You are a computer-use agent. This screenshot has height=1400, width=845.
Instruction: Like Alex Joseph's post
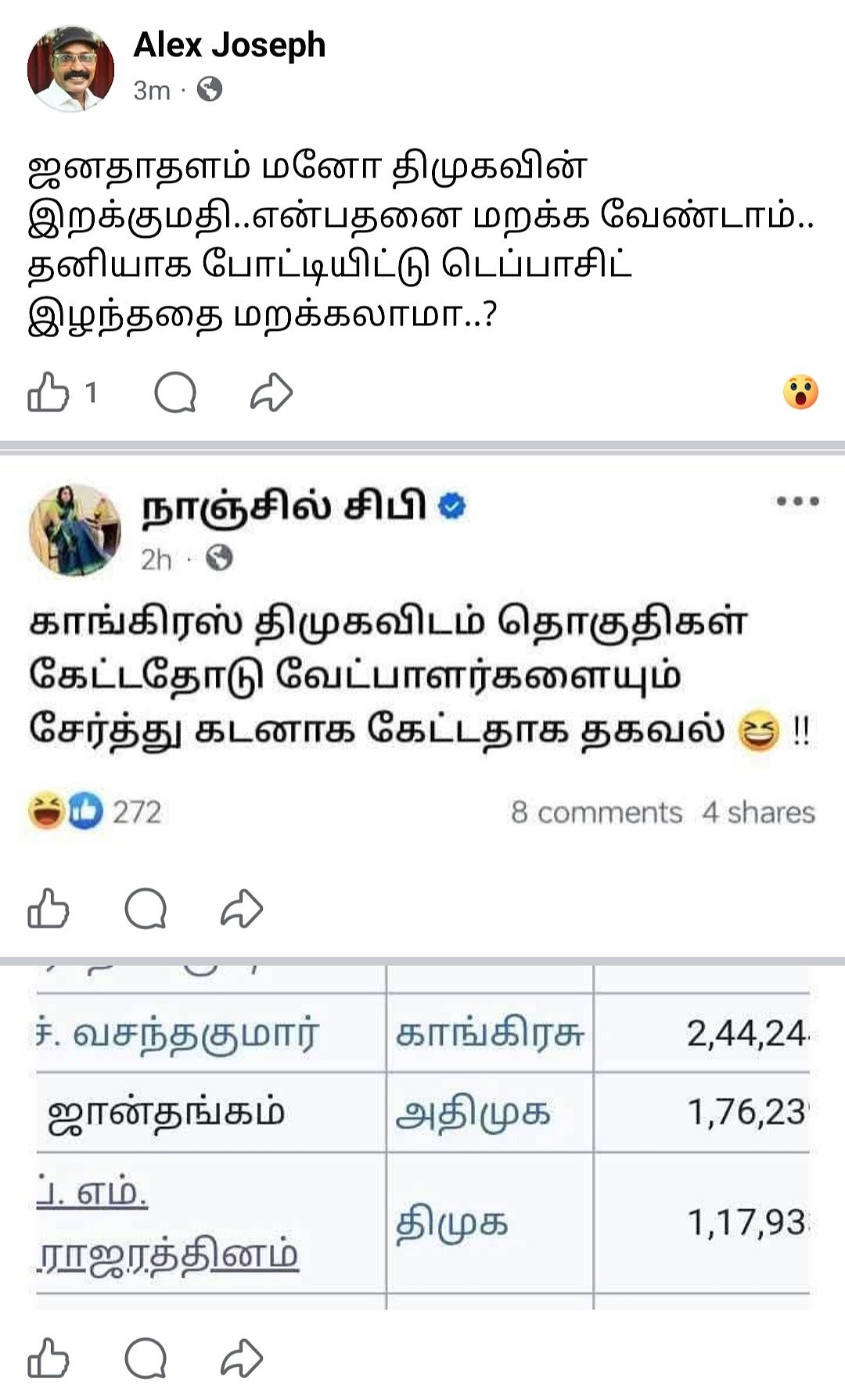[x=49, y=392]
